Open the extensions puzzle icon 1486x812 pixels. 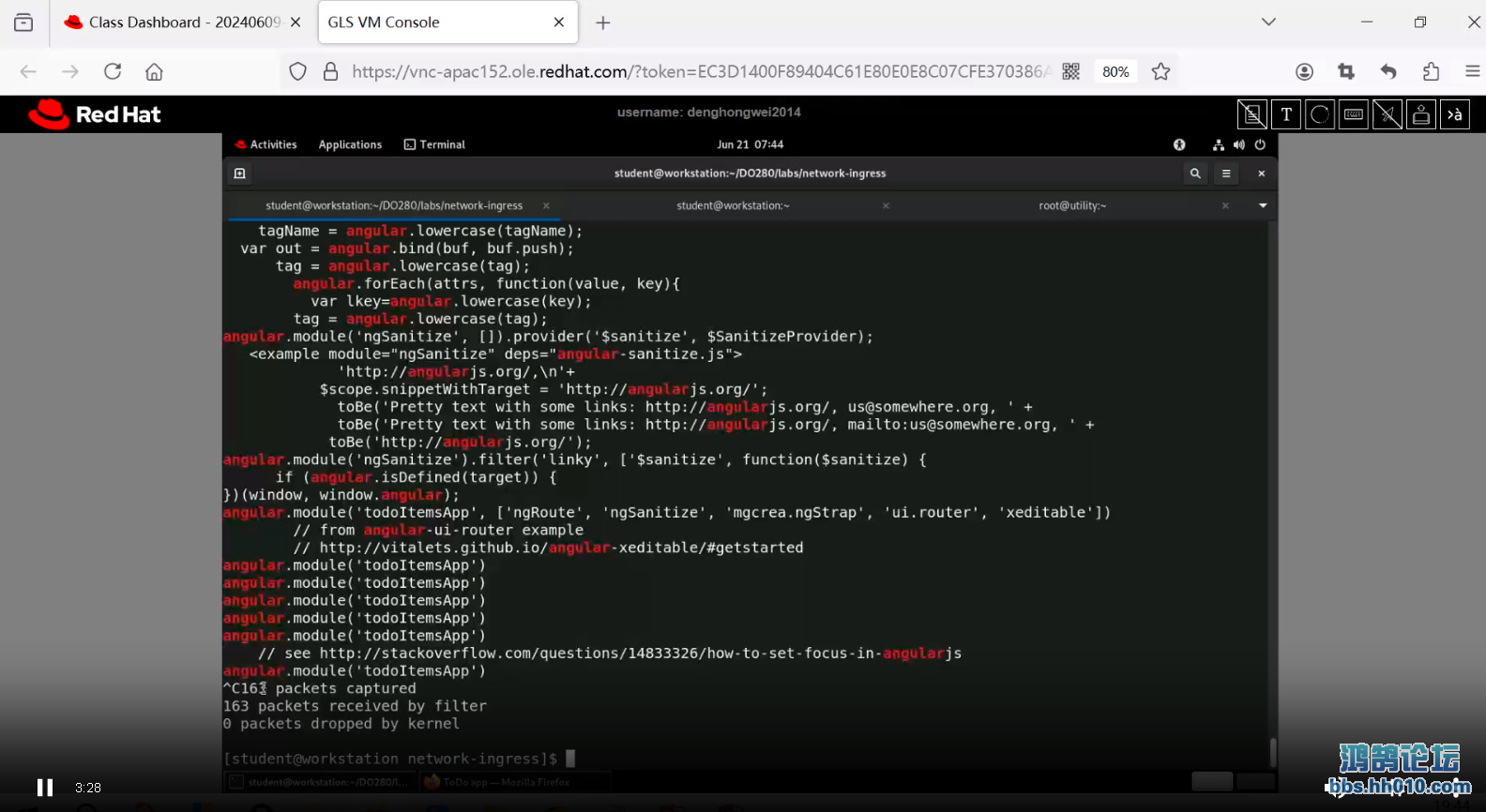pyautogui.click(x=1431, y=71)
